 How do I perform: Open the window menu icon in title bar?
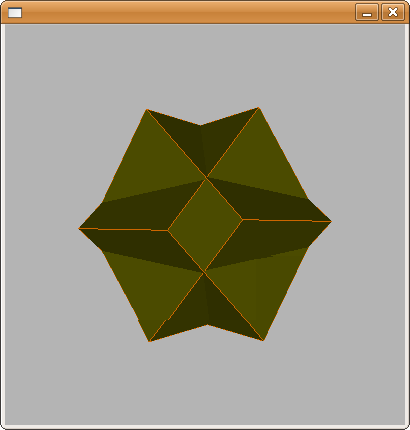[15, 13]
